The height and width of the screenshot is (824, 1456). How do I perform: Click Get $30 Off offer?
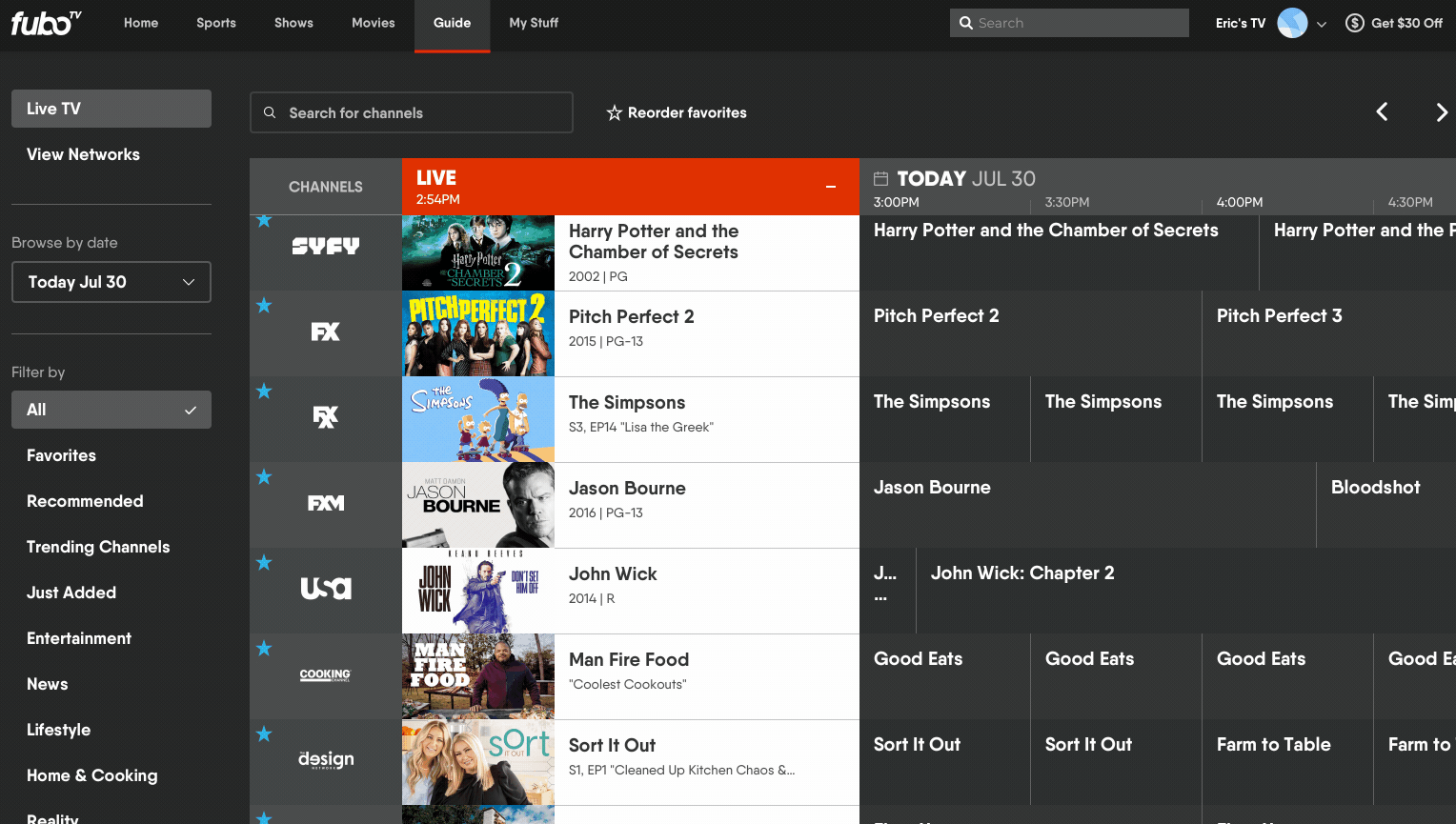pyautogui.click(x=1406, y=23)
